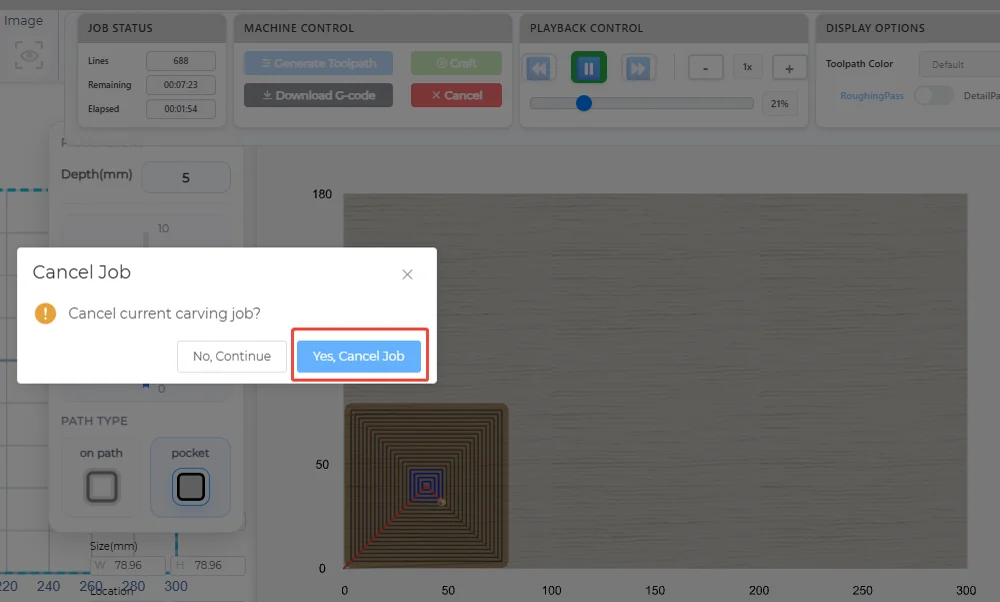The width and height of the screenshot is (1000, 602).
Task: Open the Toolpath Color dropdown
Action: (x=959, y=64)
